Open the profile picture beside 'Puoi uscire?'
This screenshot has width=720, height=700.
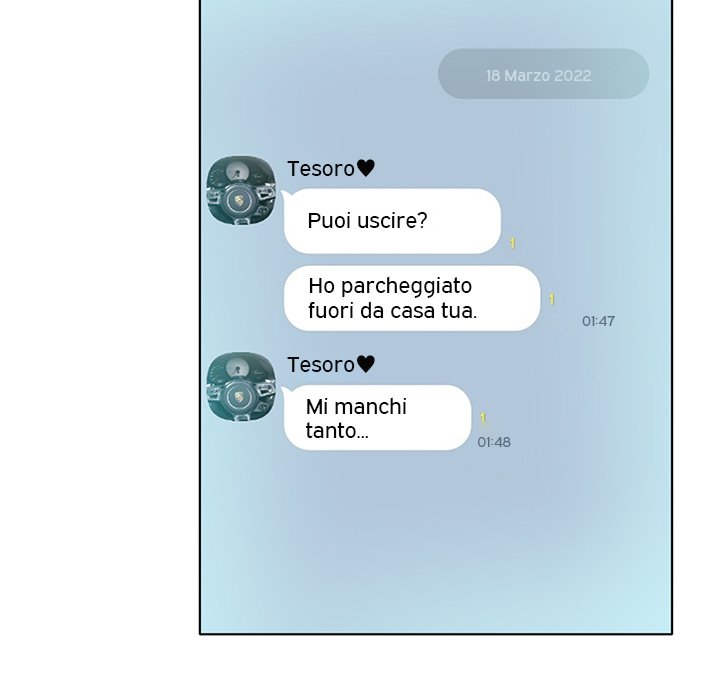pos(242,190)
